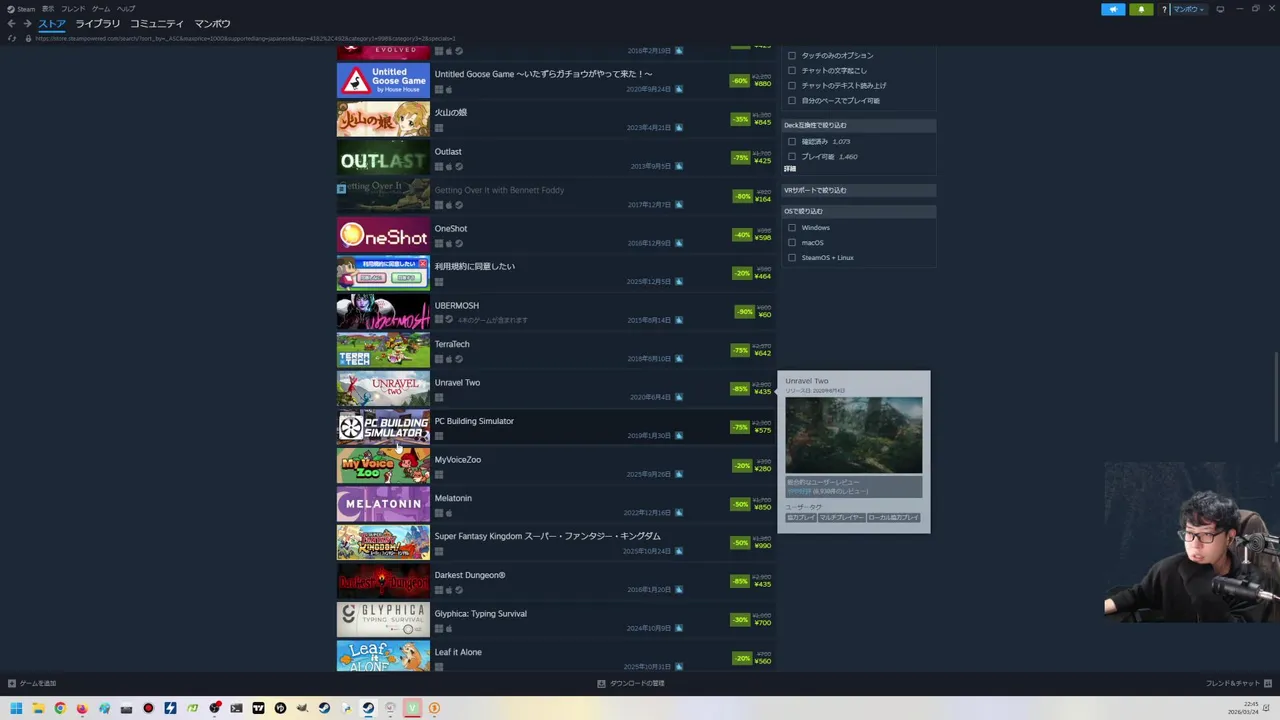Click the active Steam taskbar icon

tap(368, 708)
